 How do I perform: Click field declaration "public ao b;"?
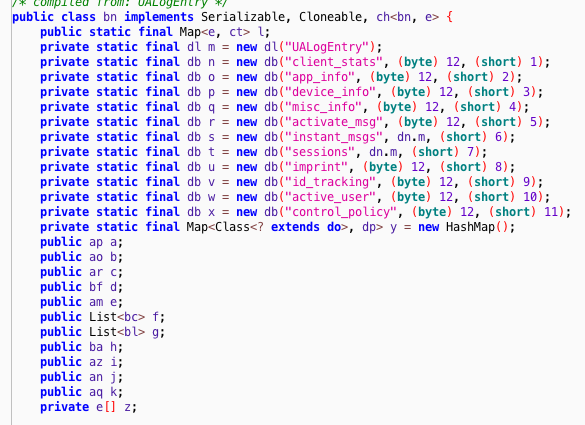[x=81, y=257]
